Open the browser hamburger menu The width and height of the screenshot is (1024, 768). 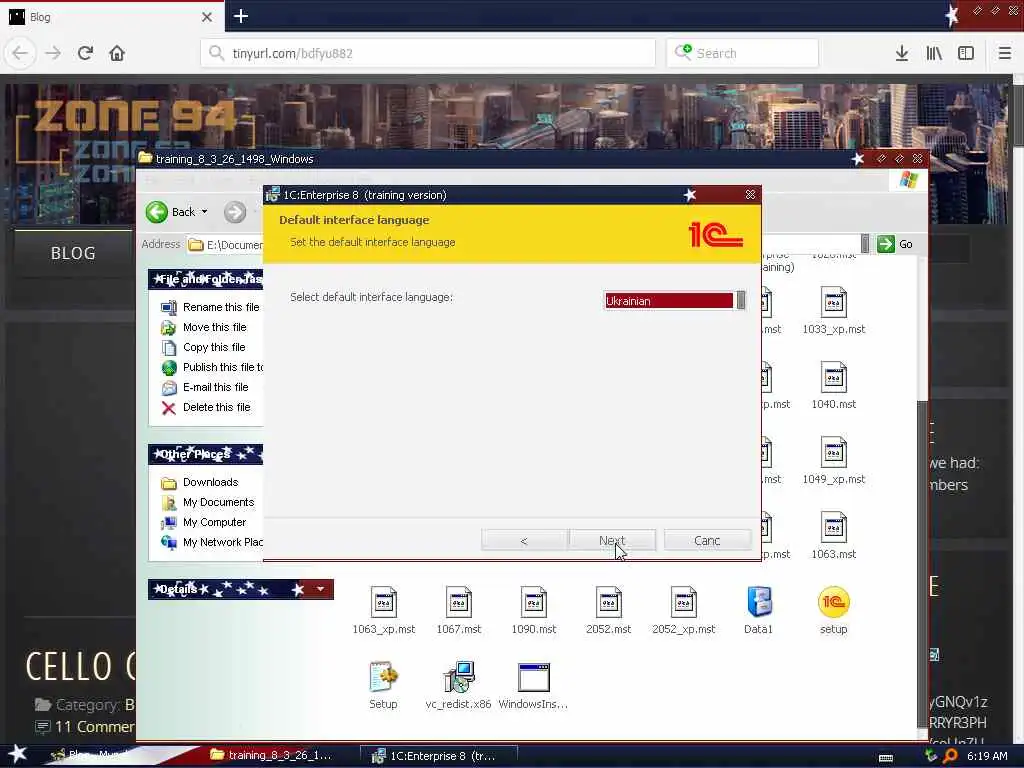(1004, 54)
